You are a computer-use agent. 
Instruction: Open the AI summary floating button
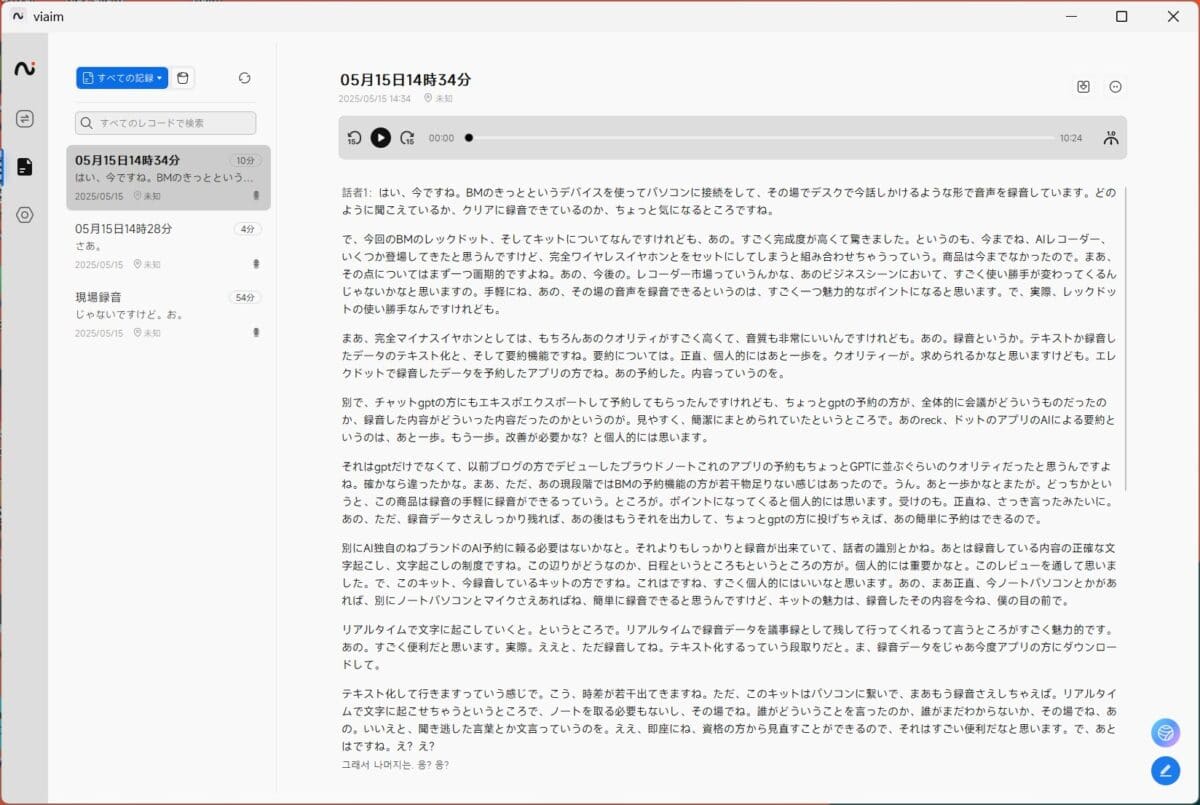(1164, 733)
